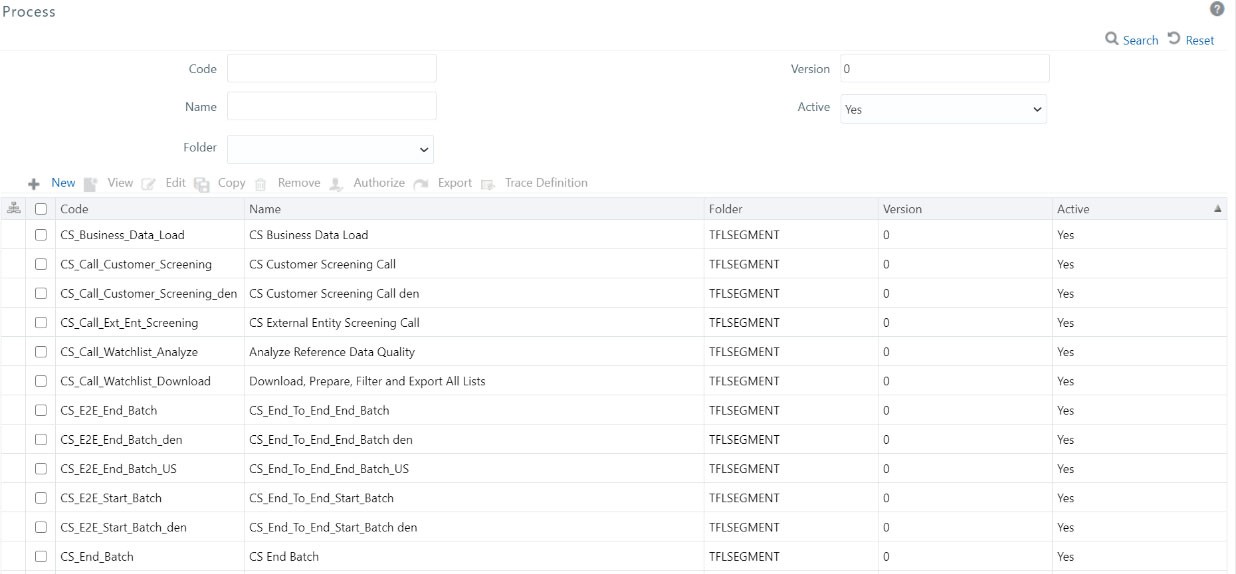Open the Active dropdown showing Yes
1236x574 pixels.
tap(943, 109)
